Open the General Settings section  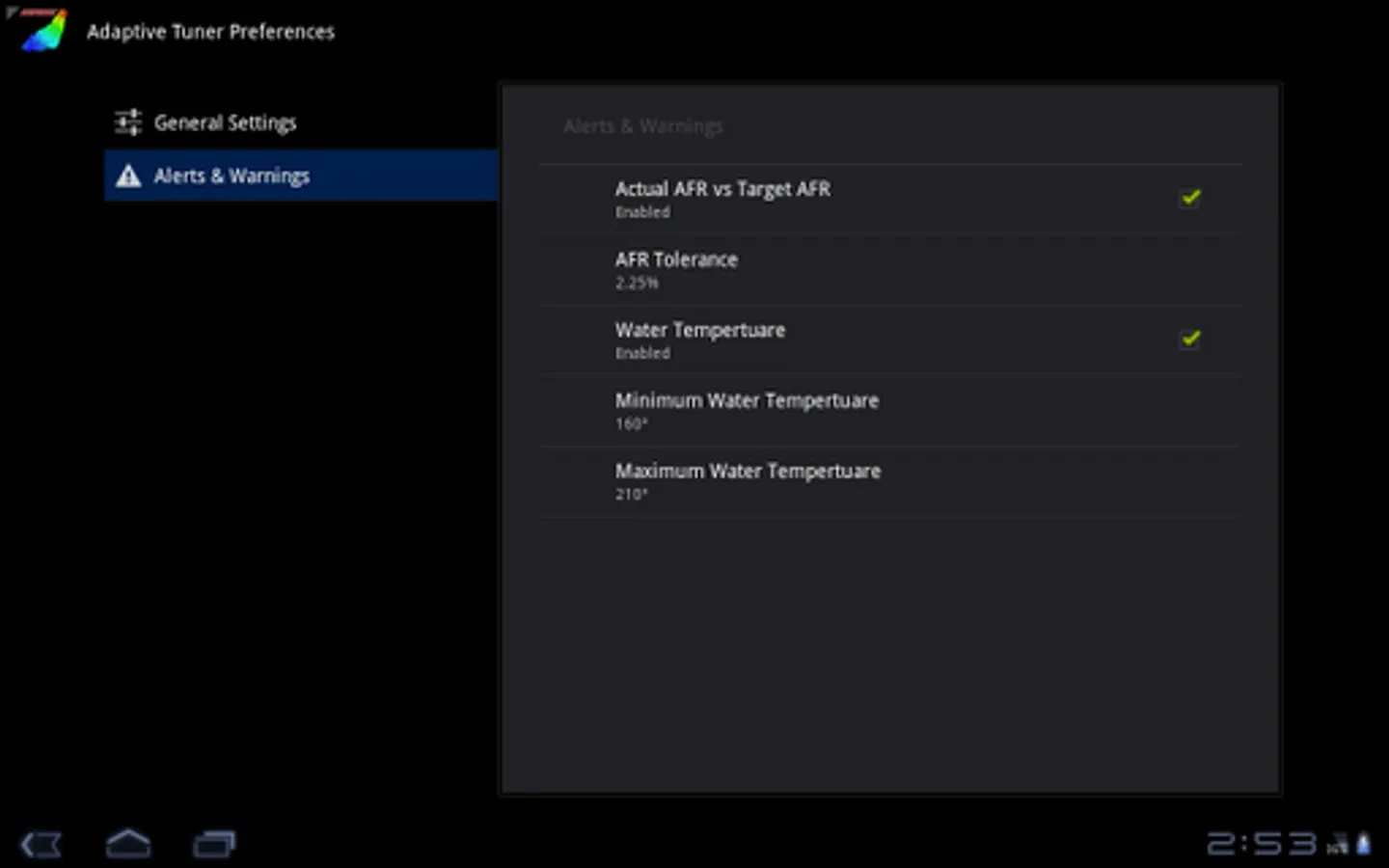coord(301,122)
